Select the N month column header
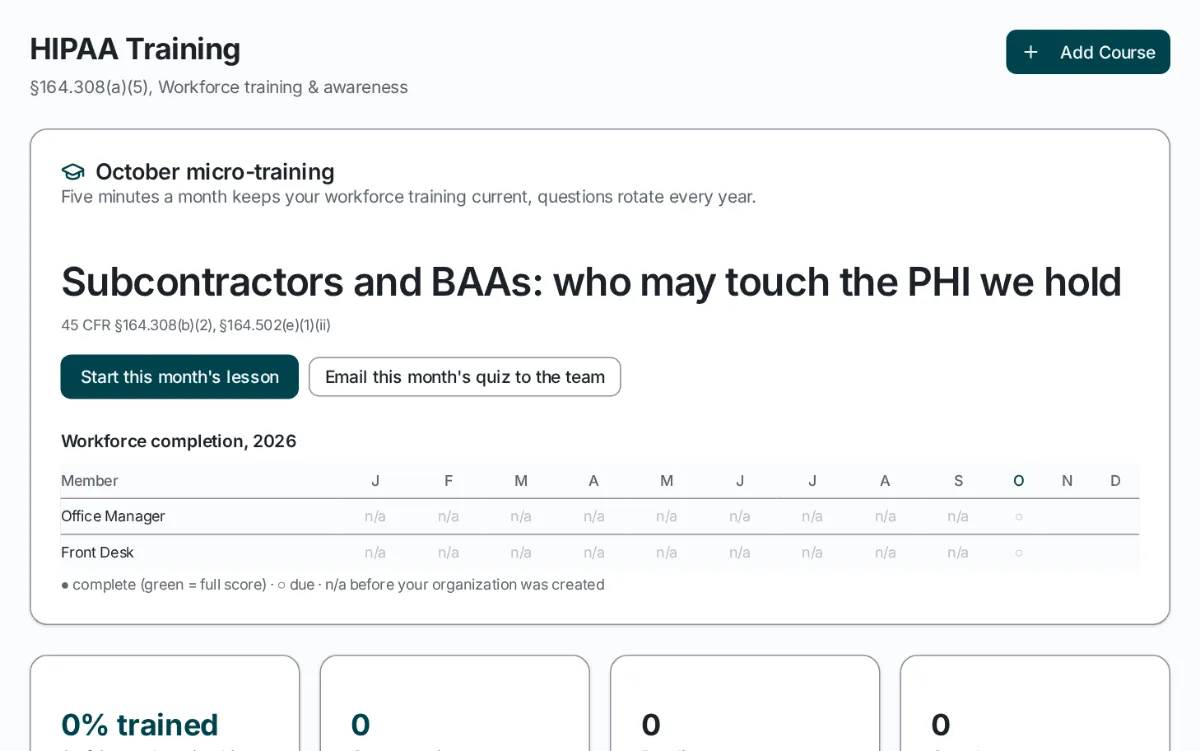This screenshot has width=1200, height=751. [1067, 481]
